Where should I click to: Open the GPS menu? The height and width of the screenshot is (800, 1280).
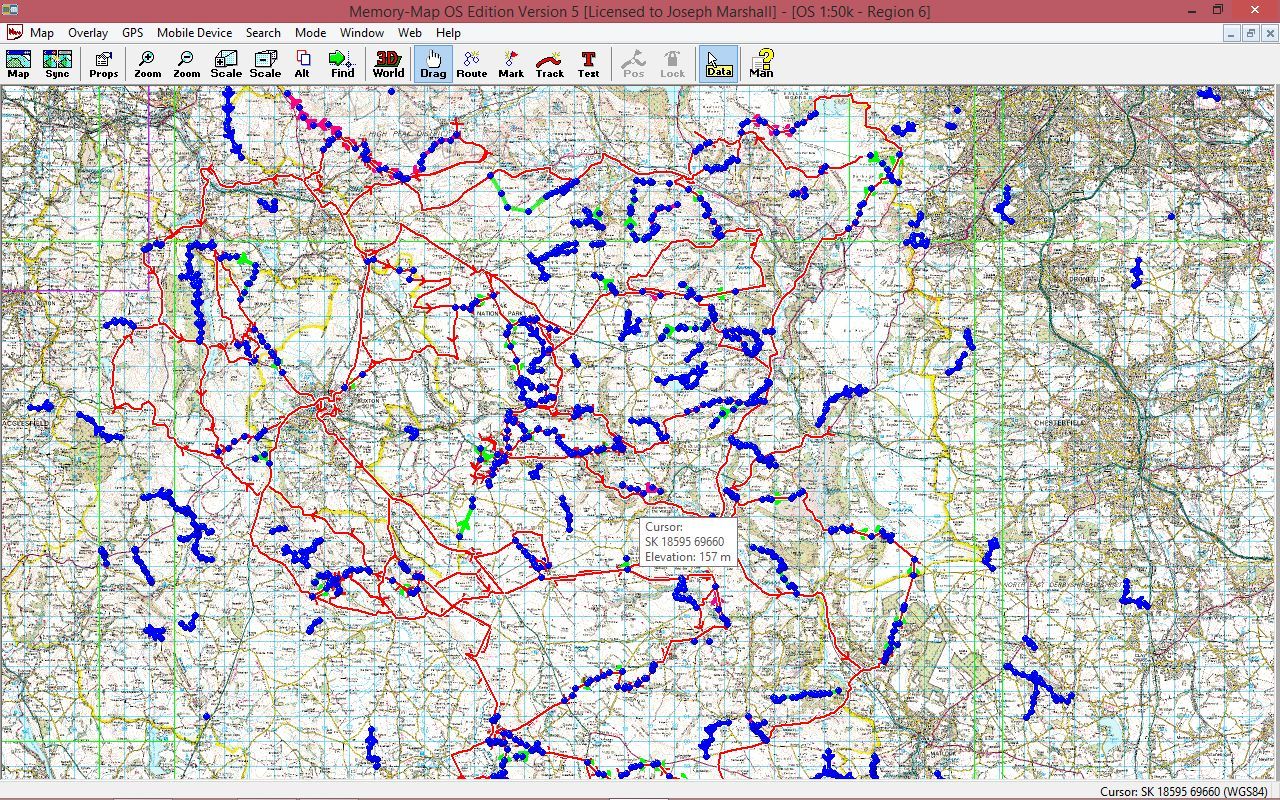pos(133,33)
